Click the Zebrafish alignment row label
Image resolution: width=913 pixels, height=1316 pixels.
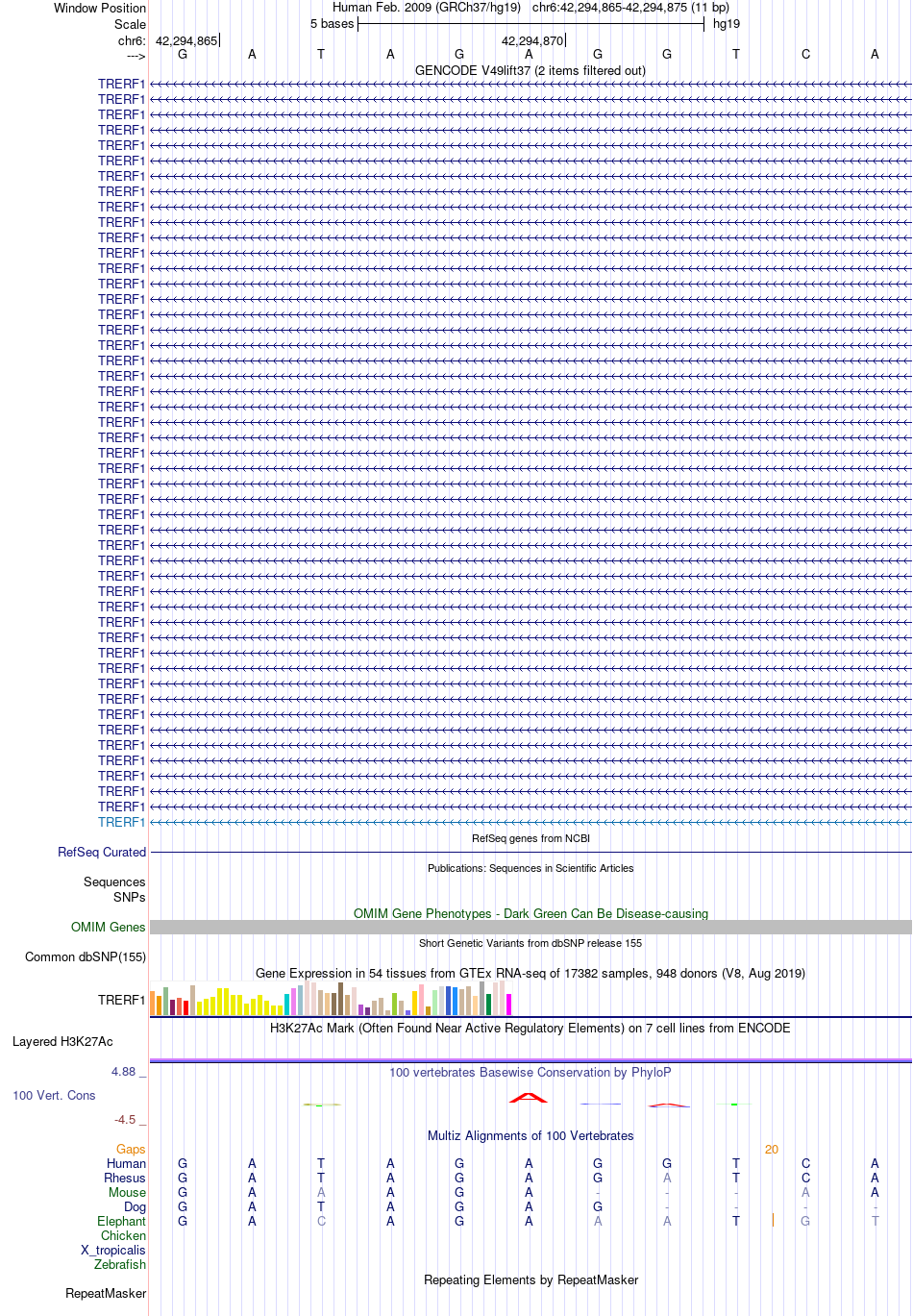tap(120, 1264)
